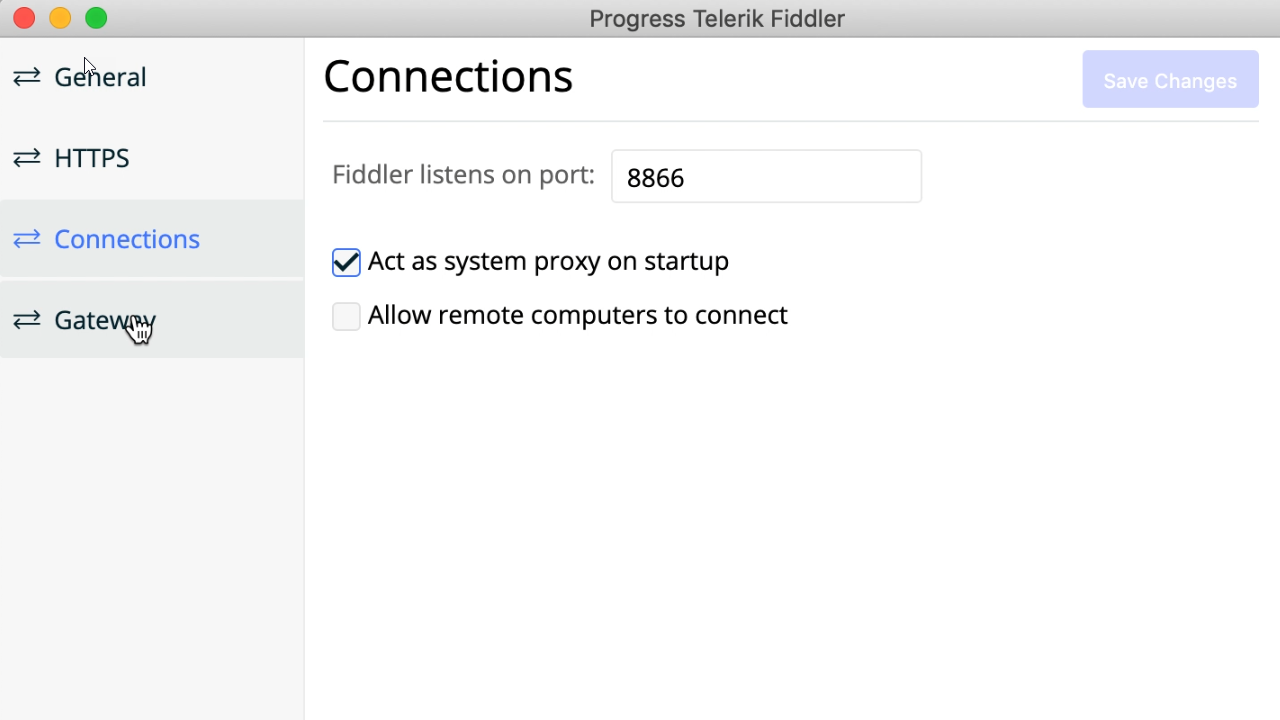Click the Connections page heading

pos(448,77)
